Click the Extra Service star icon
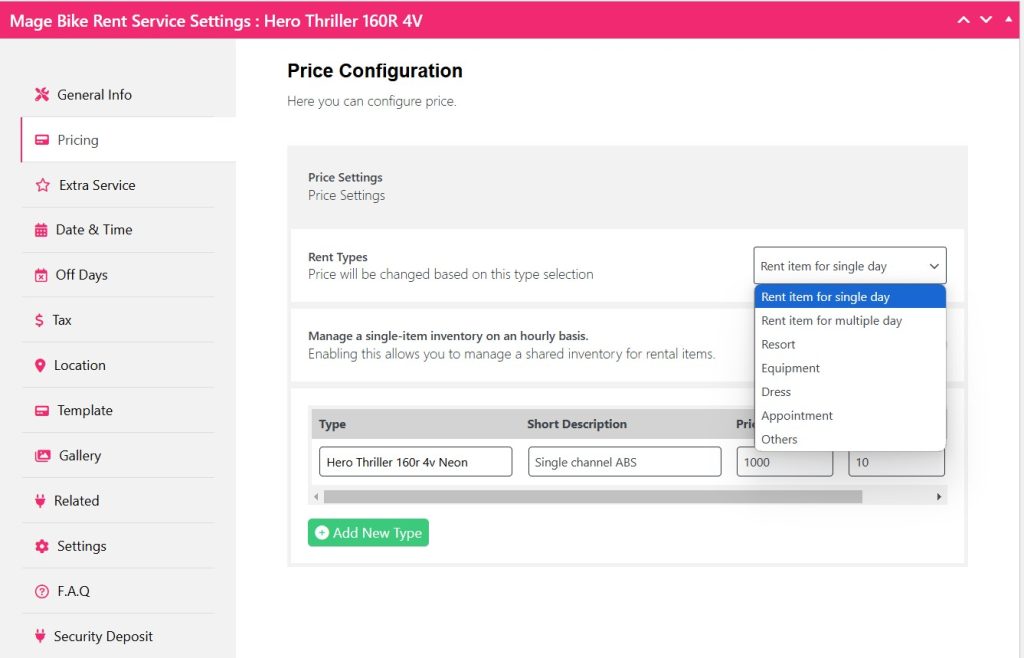This screenshot has width=1024, height=658. coord(42,185)
